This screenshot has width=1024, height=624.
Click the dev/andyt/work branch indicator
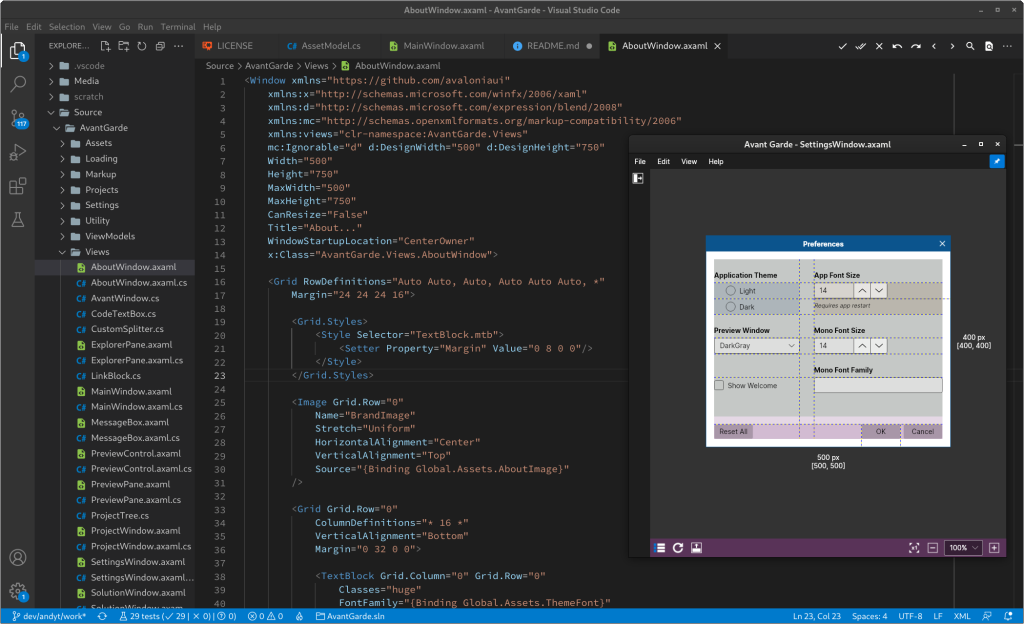pos(48,616)
